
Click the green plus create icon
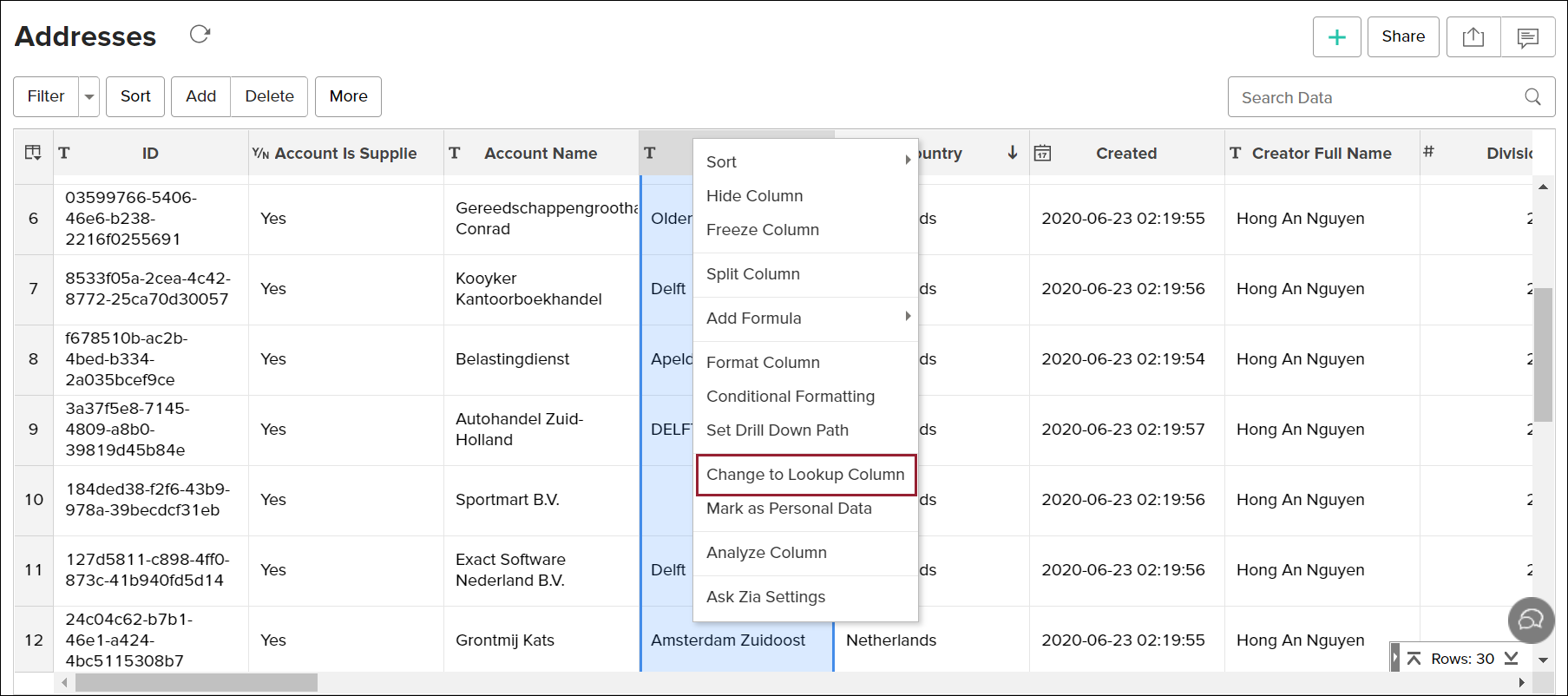tap(1336, 37)
